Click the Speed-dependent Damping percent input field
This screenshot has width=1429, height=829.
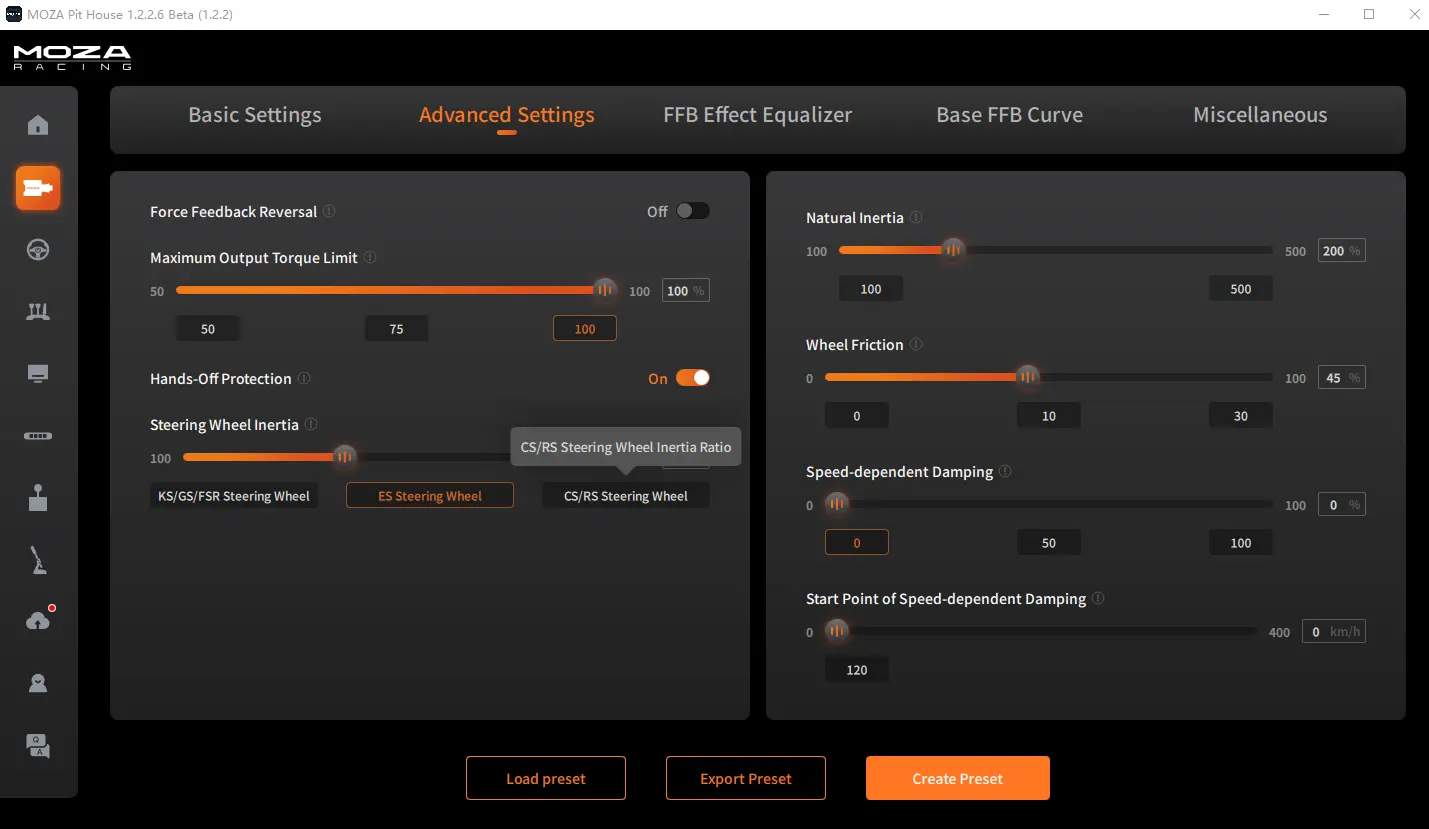pyautogui.click(x=1342, y=505)
